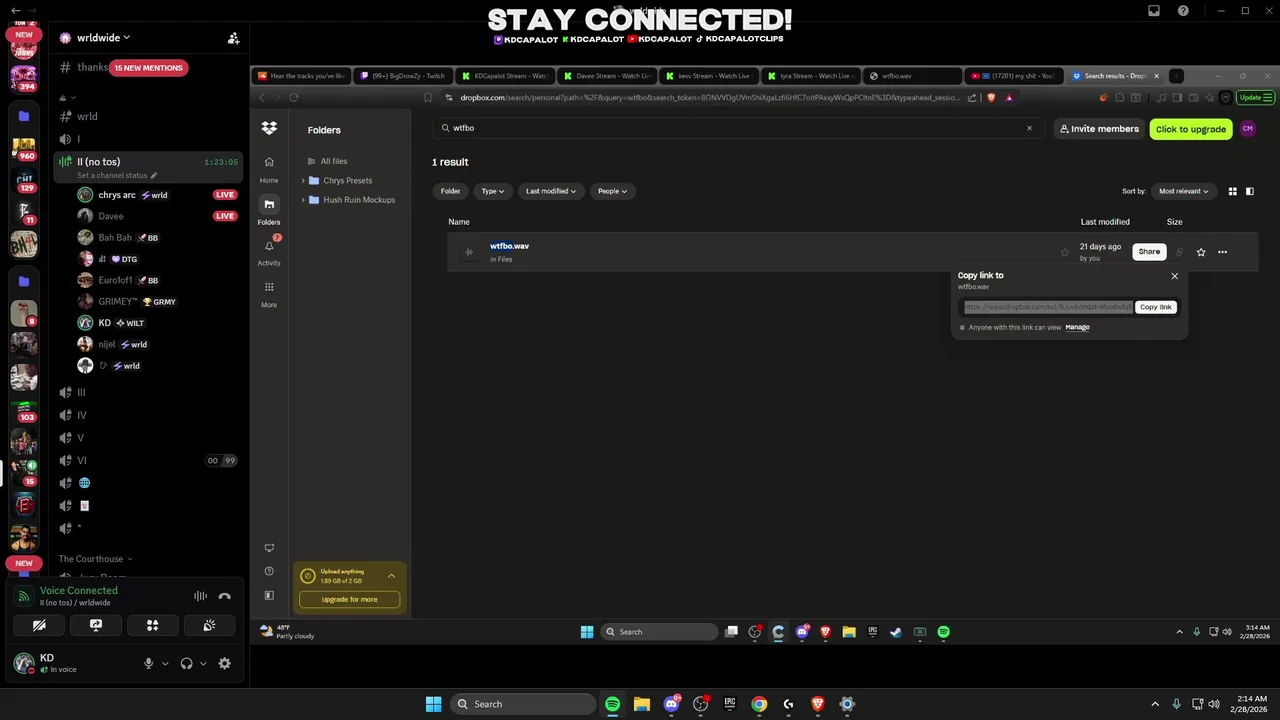1280x720 pixels.
Task: Disconnect from the Discord voice channel
Action: point(224,596)
